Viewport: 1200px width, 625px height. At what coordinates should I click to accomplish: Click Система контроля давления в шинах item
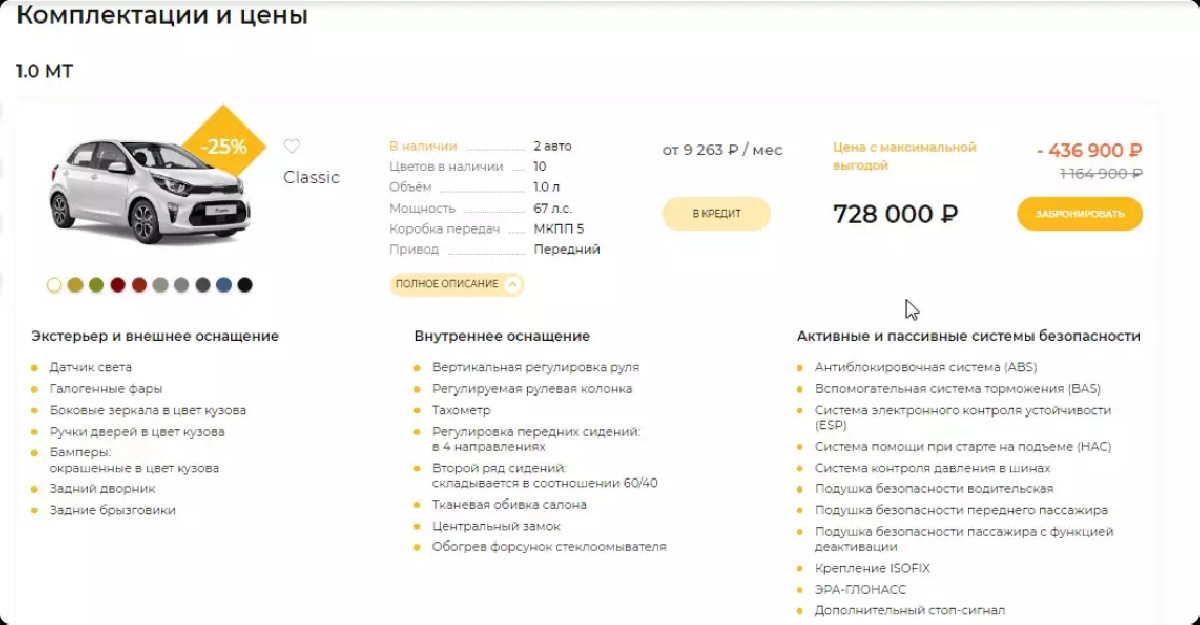tap(933, 468)
